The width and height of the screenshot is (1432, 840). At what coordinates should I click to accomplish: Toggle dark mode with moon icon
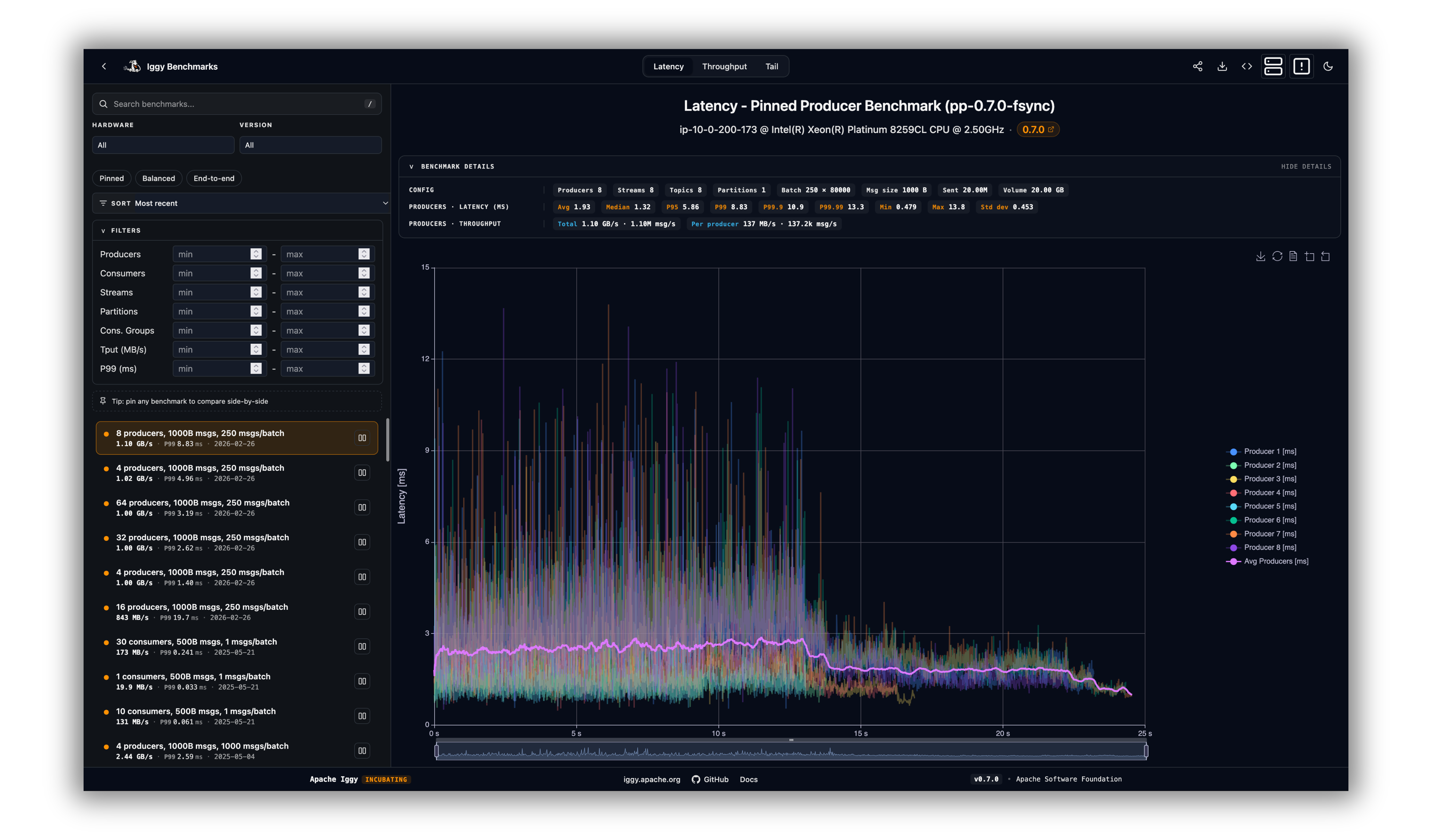[1328, 67]
